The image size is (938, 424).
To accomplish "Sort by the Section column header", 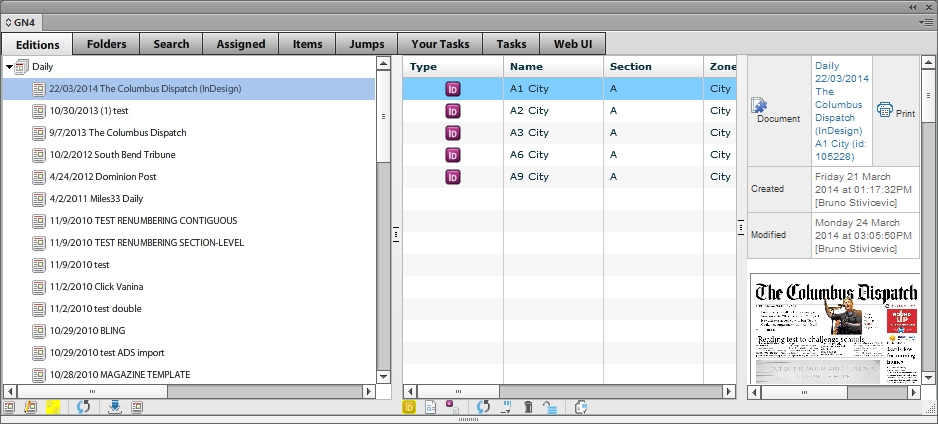I will [x=653, y=67].
